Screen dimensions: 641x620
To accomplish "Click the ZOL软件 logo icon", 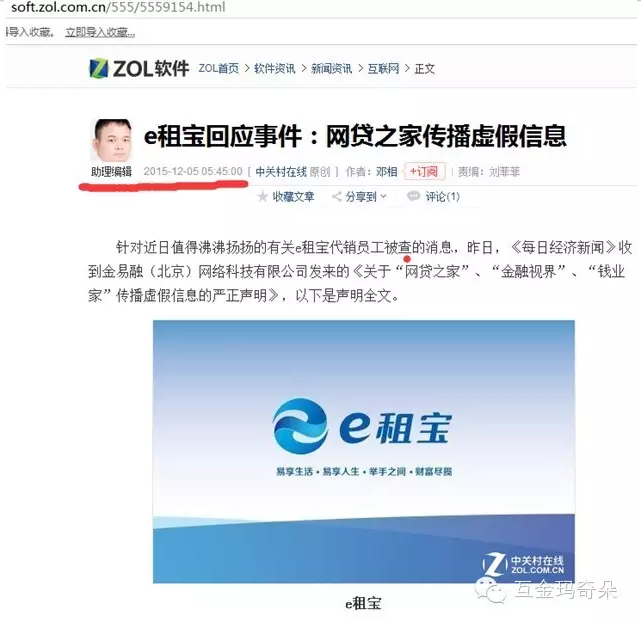I will coord(99,68).
